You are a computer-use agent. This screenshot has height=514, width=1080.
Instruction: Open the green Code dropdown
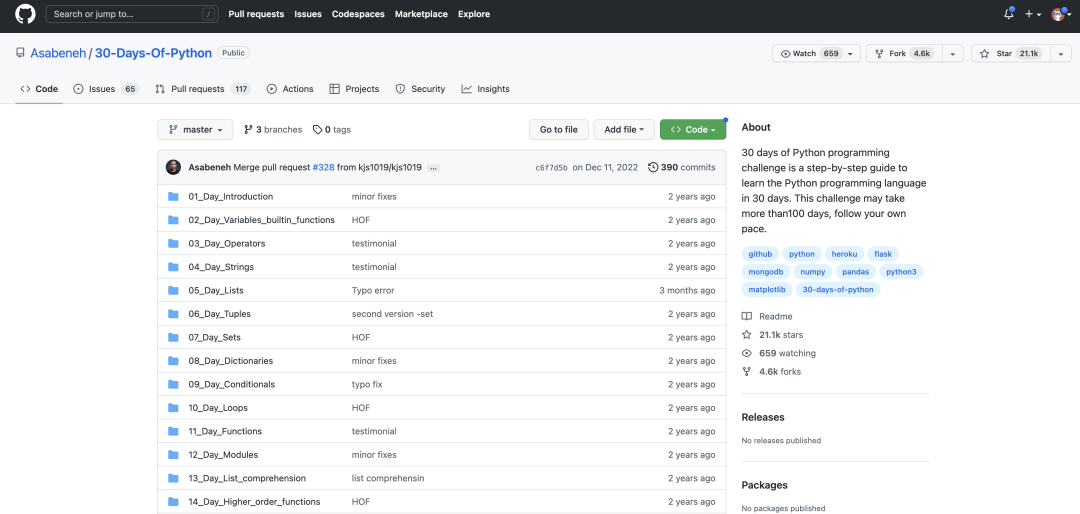692,130
